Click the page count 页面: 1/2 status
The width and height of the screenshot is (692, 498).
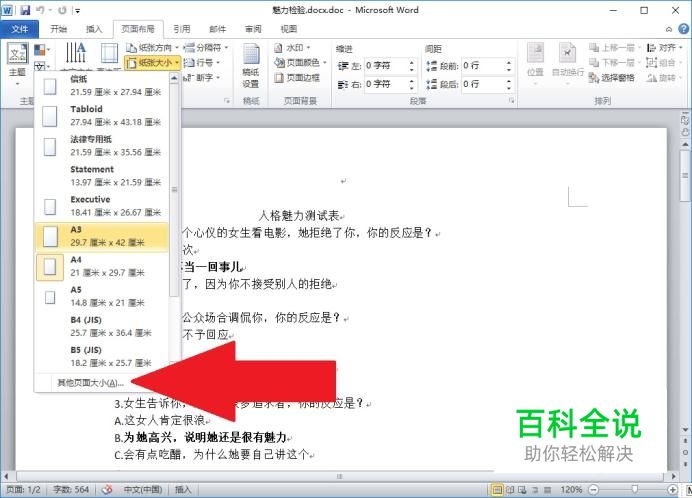coord(23,490)
